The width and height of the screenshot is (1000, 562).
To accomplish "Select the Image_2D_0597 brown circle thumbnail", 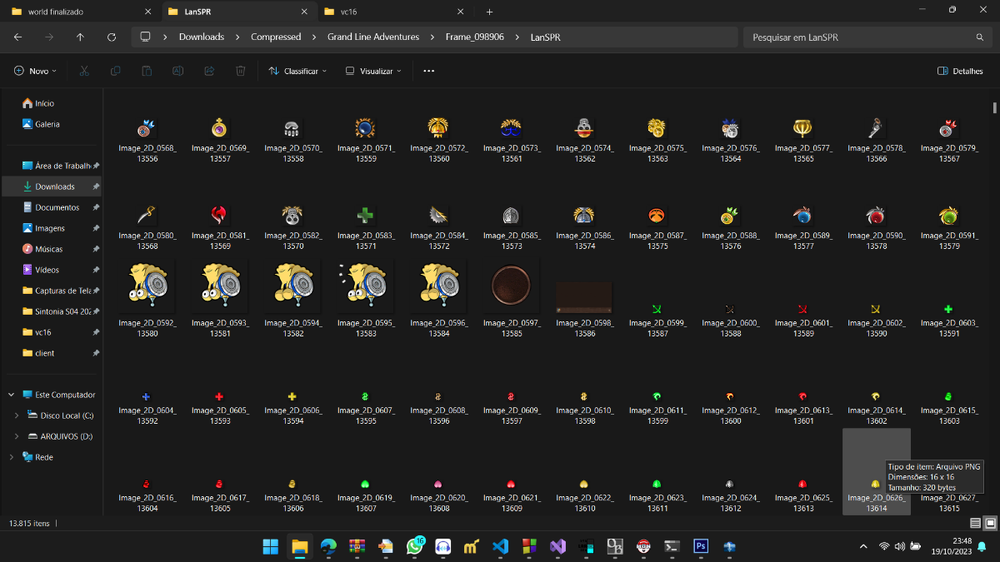I will pyautogui.click(x=512, y=287).
